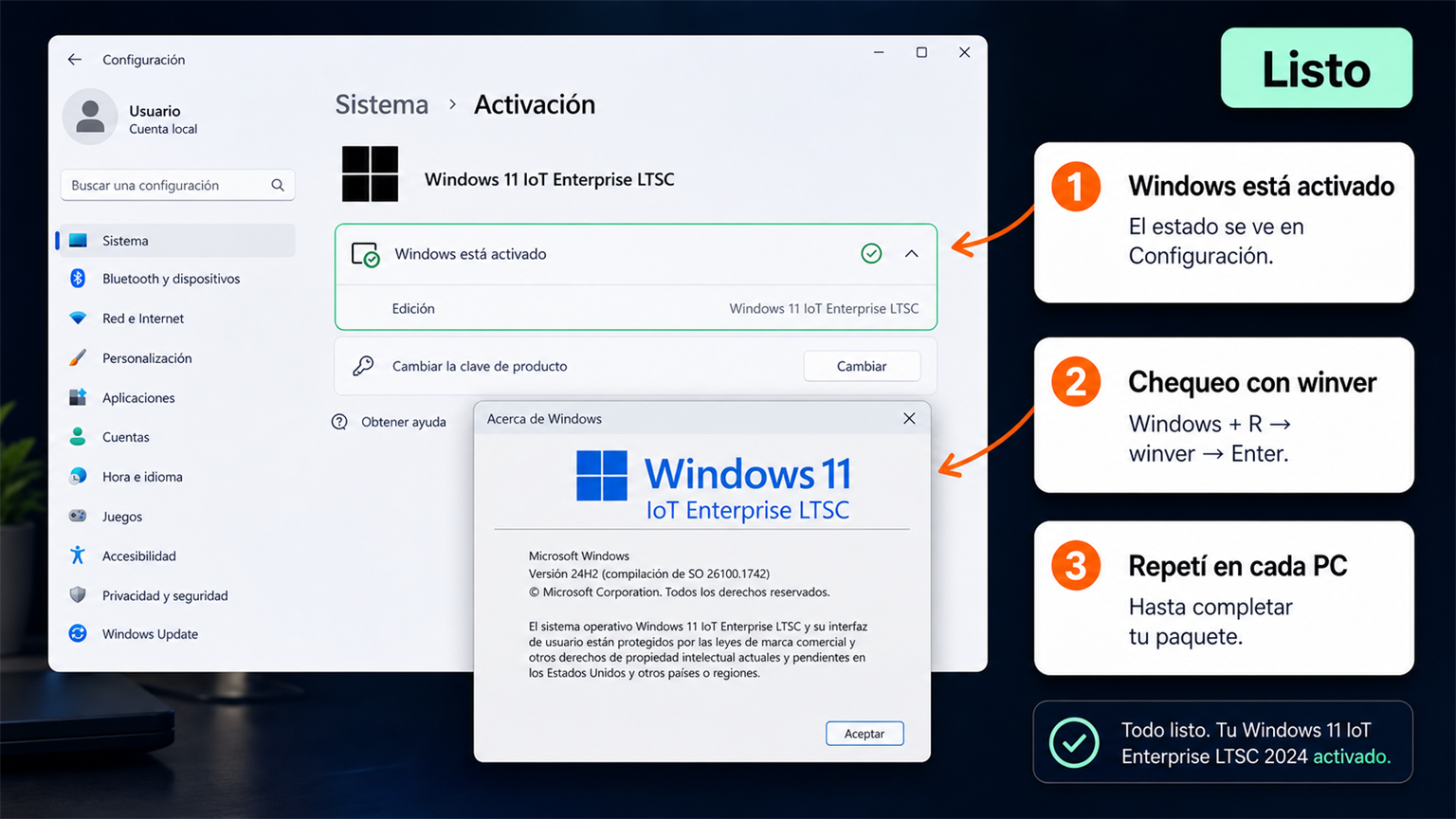The image size is (1456, 819).
Task: Click the green activated checkmark icon
Action: (x=871, y=254)
